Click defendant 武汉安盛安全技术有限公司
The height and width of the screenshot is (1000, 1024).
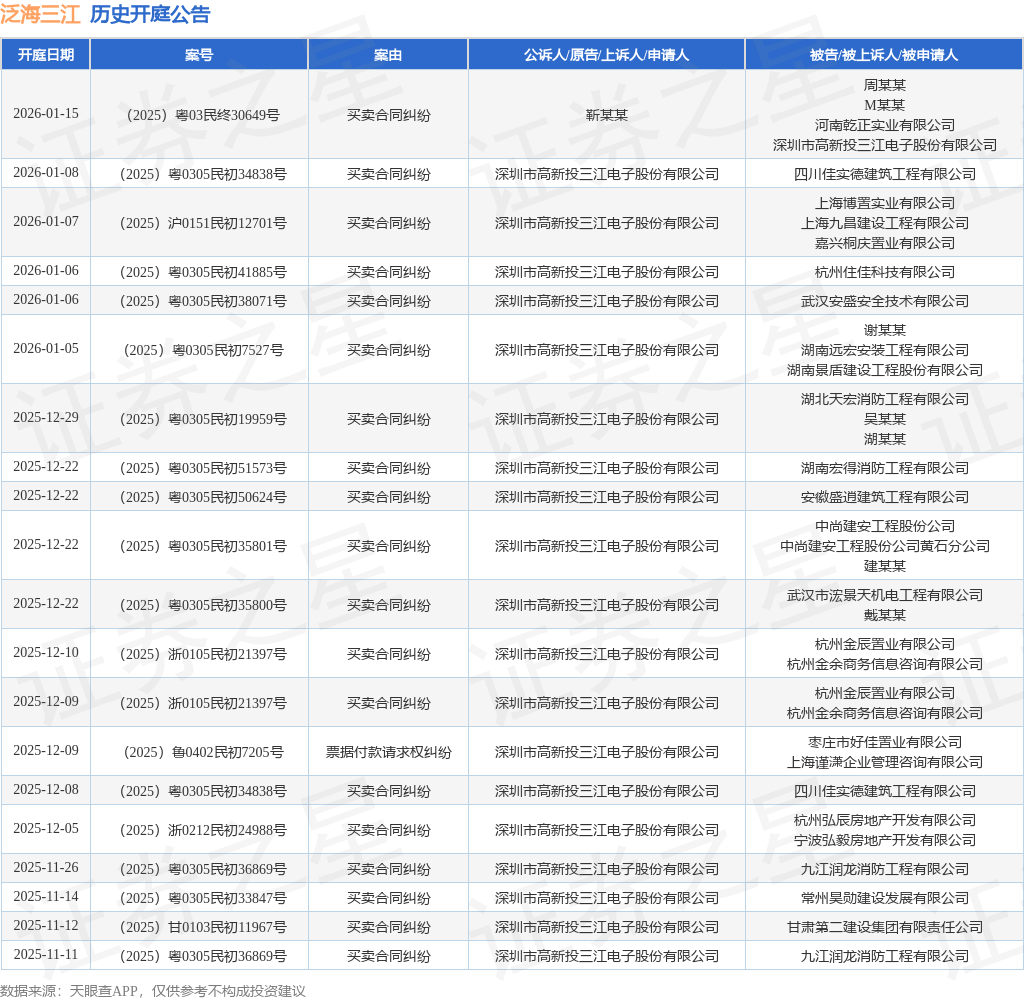pos(884,301)
